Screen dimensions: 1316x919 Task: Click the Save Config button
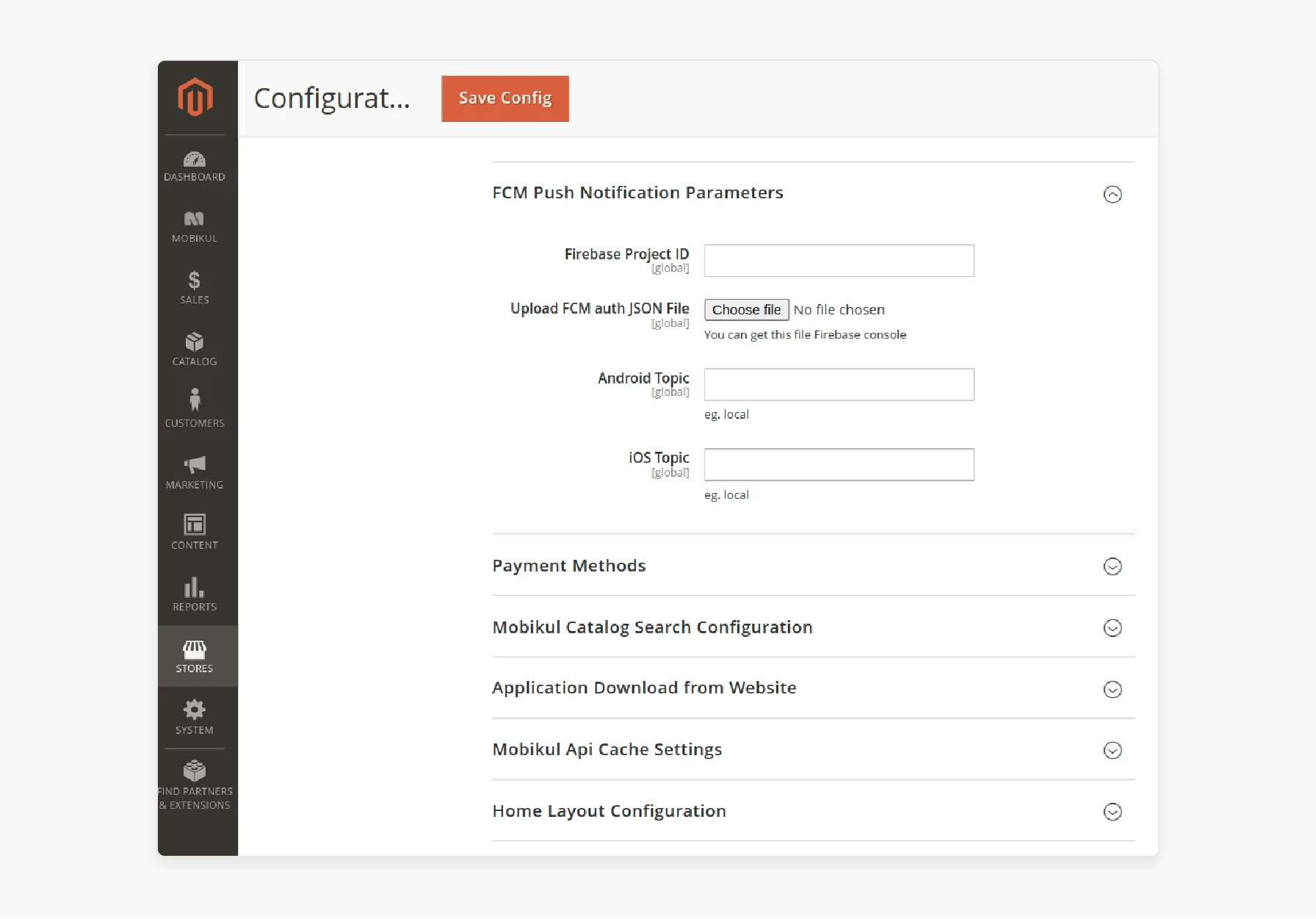click(x=505, y=98)
